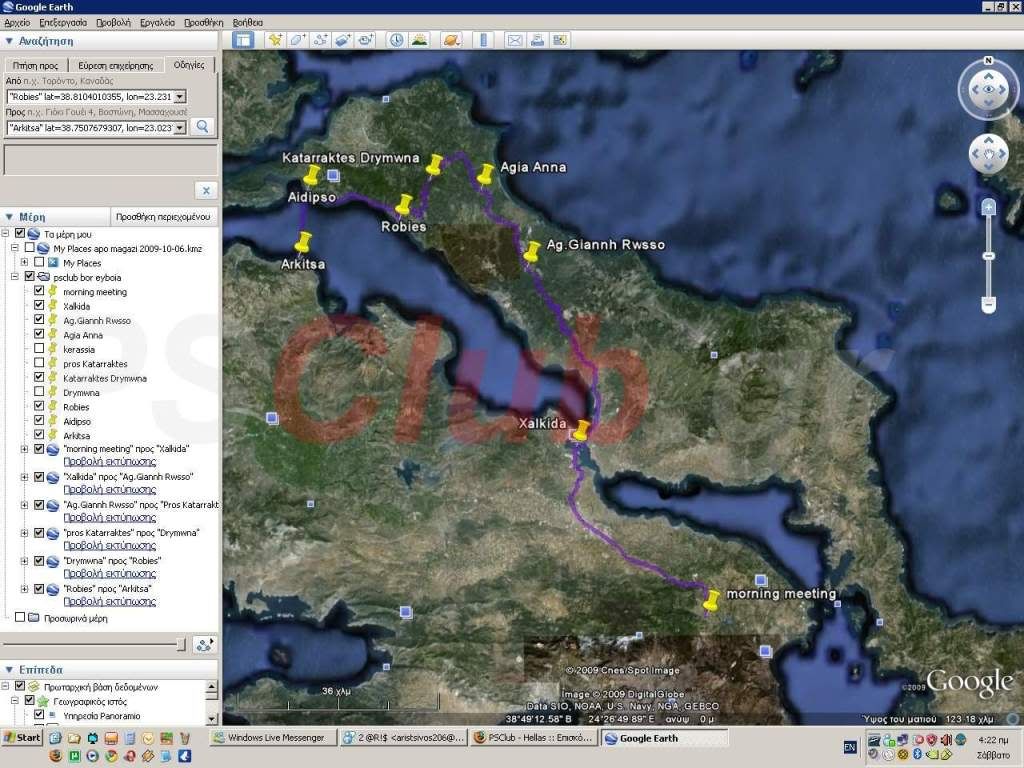Uncheck the morning meeting placemark checkbox
The image size is (1024, 768).
[x=39, y=291]
